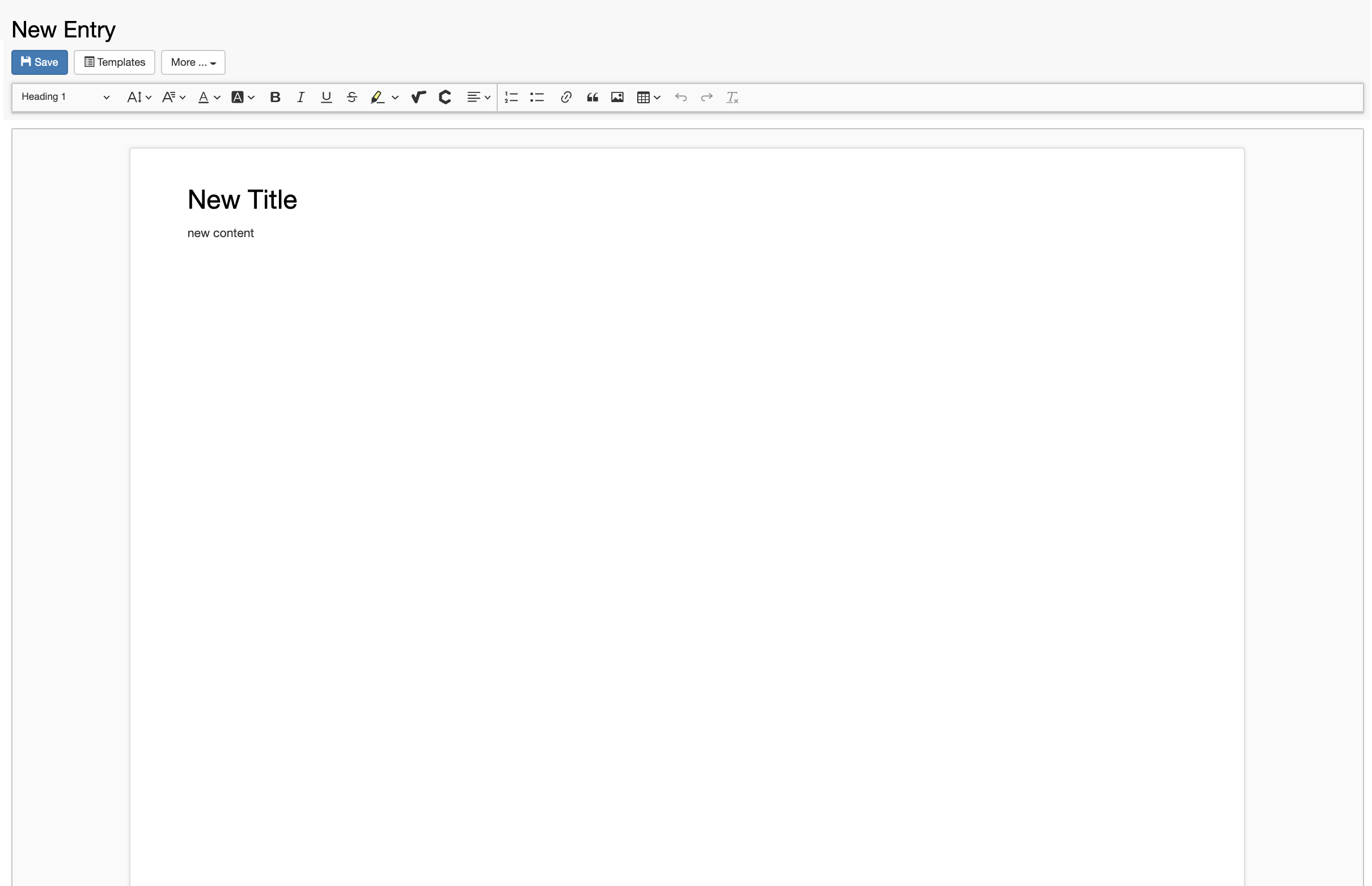Open the text alignment dropdown

click(478, 97)
